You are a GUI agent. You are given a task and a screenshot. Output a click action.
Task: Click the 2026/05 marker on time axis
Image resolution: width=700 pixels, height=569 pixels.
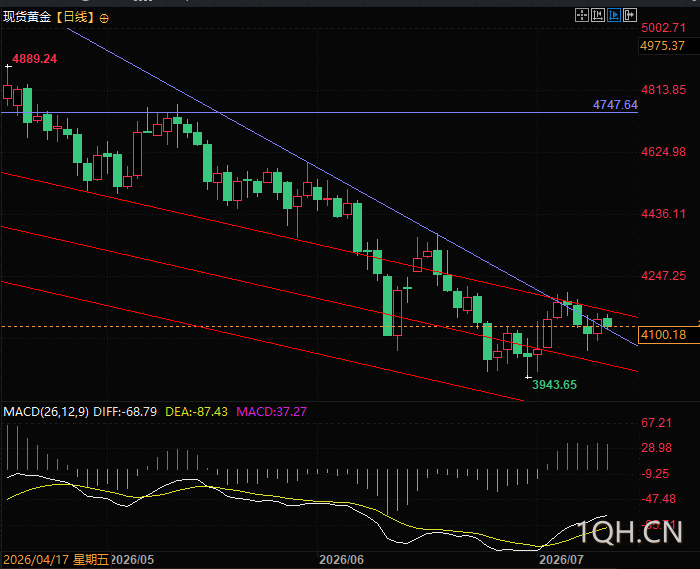coord(133,560)
